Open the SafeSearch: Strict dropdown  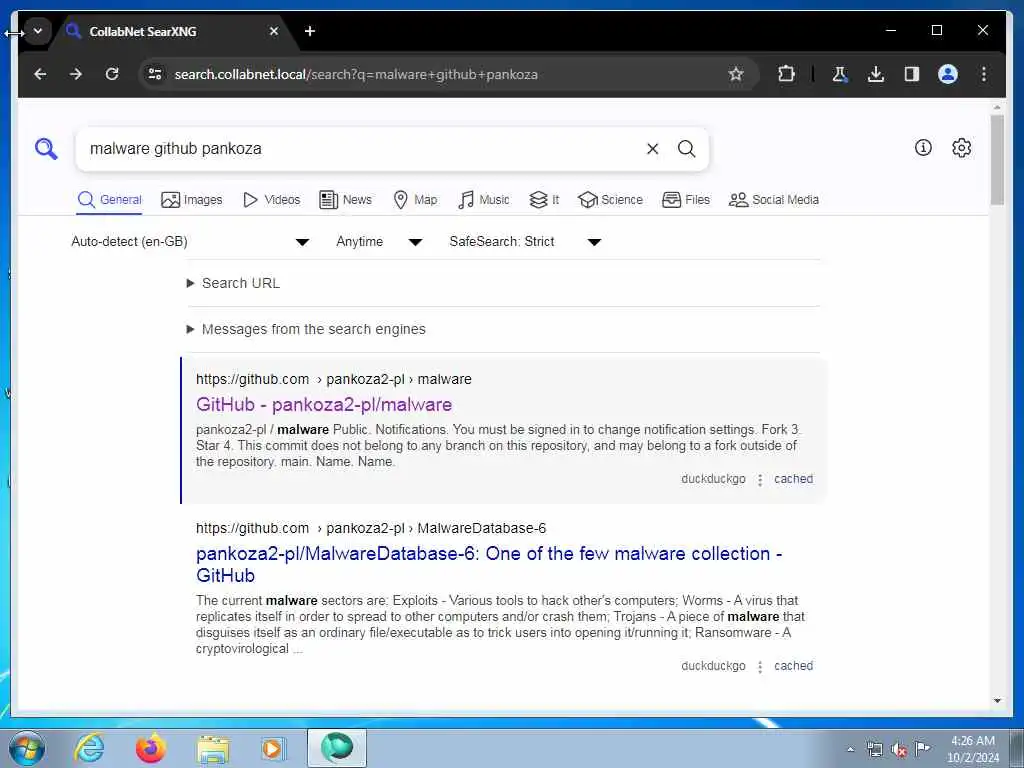pyautogui.click(x=525, y=242)
